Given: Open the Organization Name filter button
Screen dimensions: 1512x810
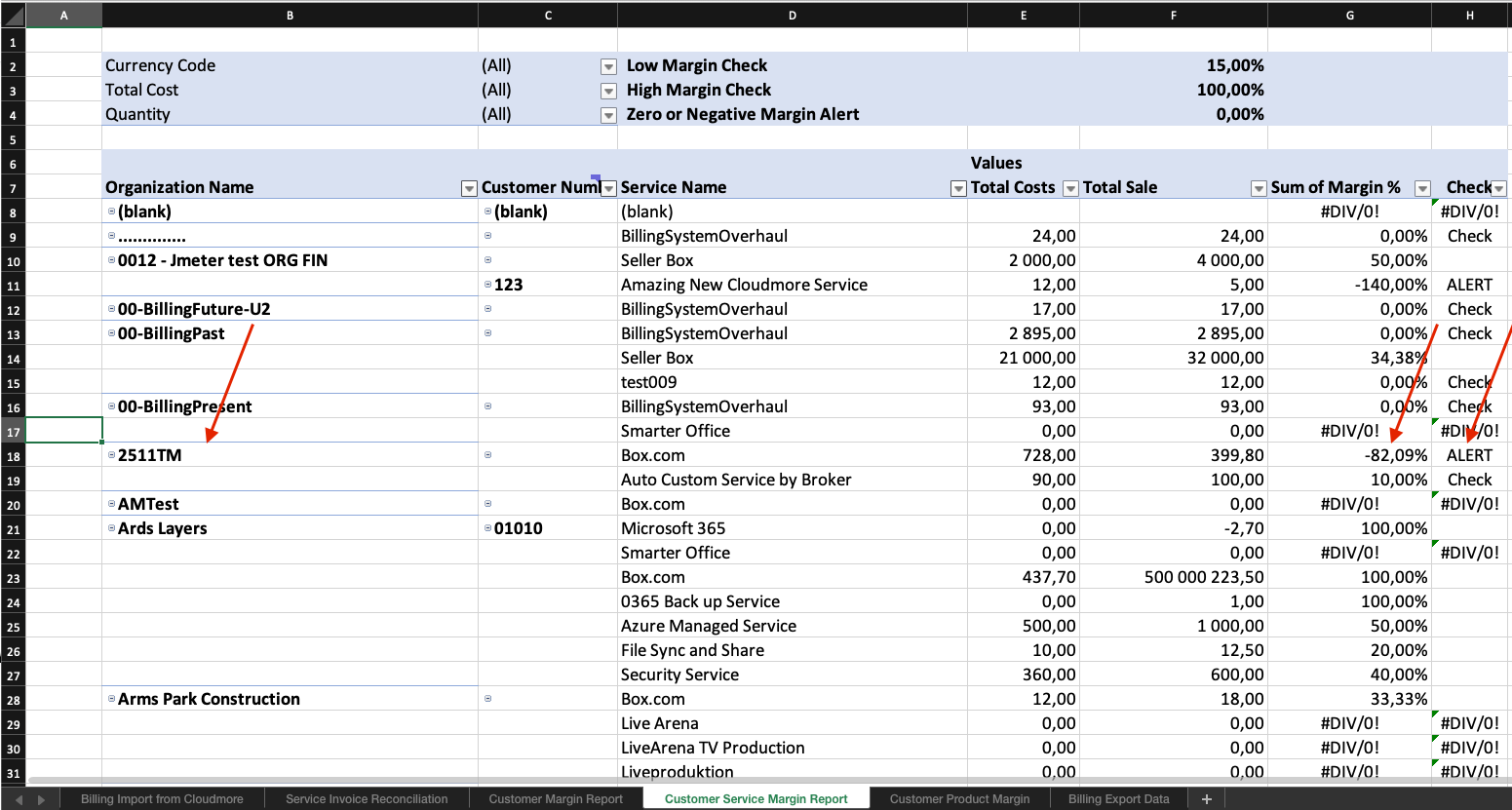Looking at the screenshot, I should 469,189.
